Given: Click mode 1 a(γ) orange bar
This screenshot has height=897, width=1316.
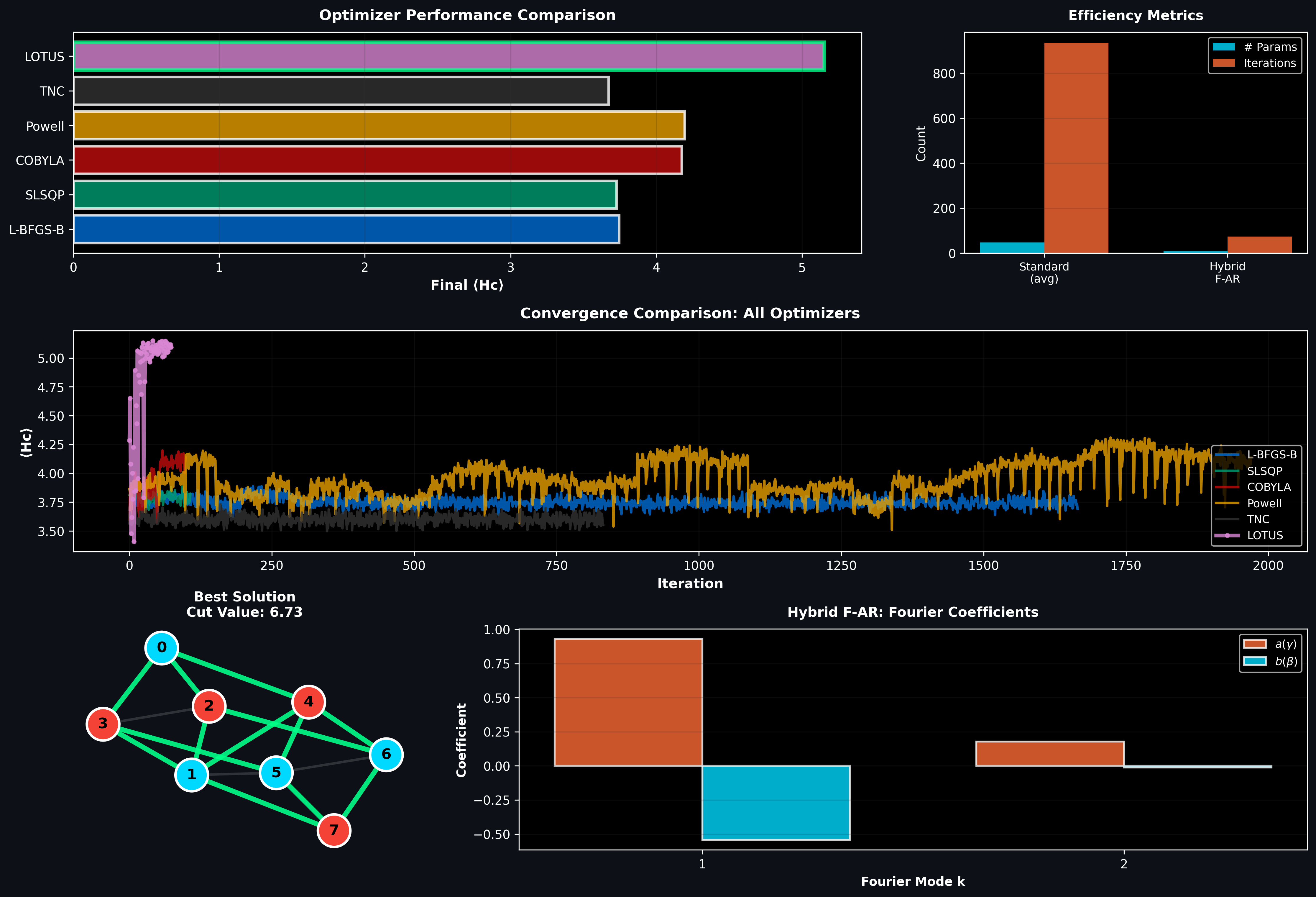Looking at the screenshot, I should pyautogui.click(x=628, y=702).
